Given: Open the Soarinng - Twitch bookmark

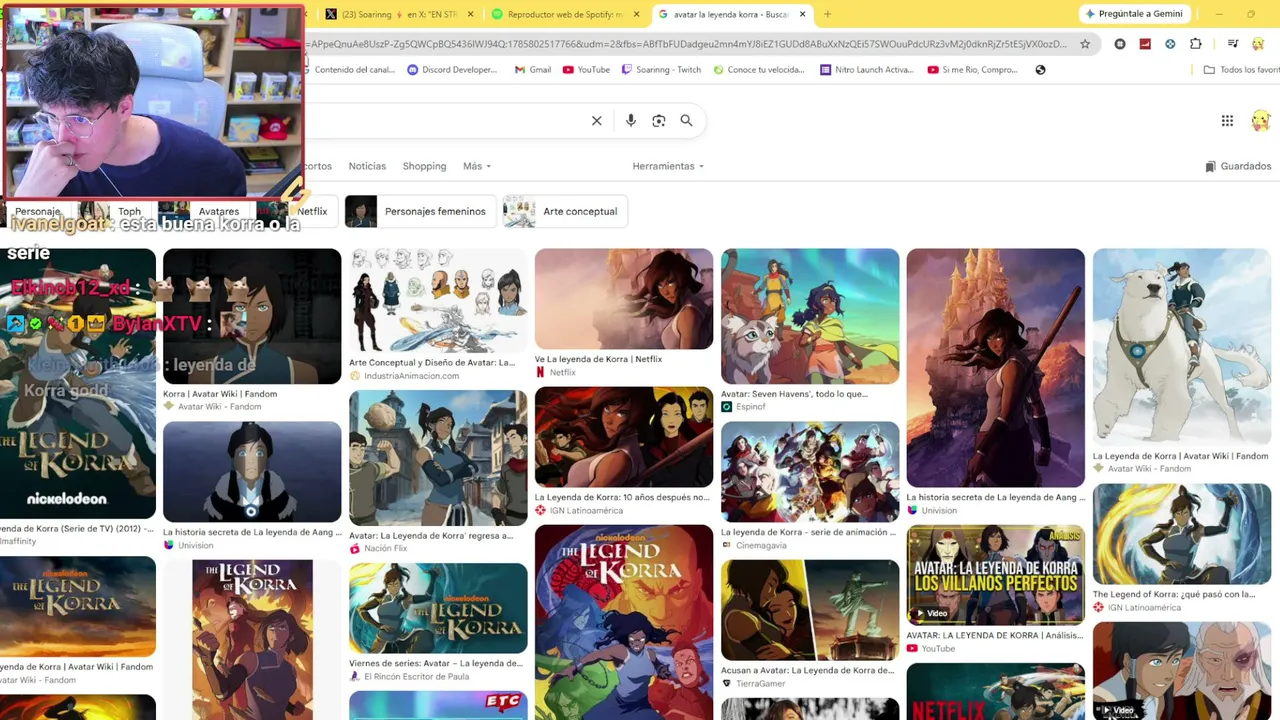Looking at the screenshot, I should pos(661,70).
